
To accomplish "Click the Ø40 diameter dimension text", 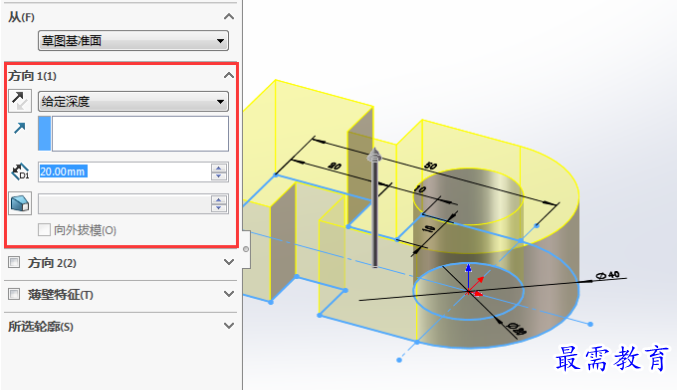I will (x=607, y=275).
